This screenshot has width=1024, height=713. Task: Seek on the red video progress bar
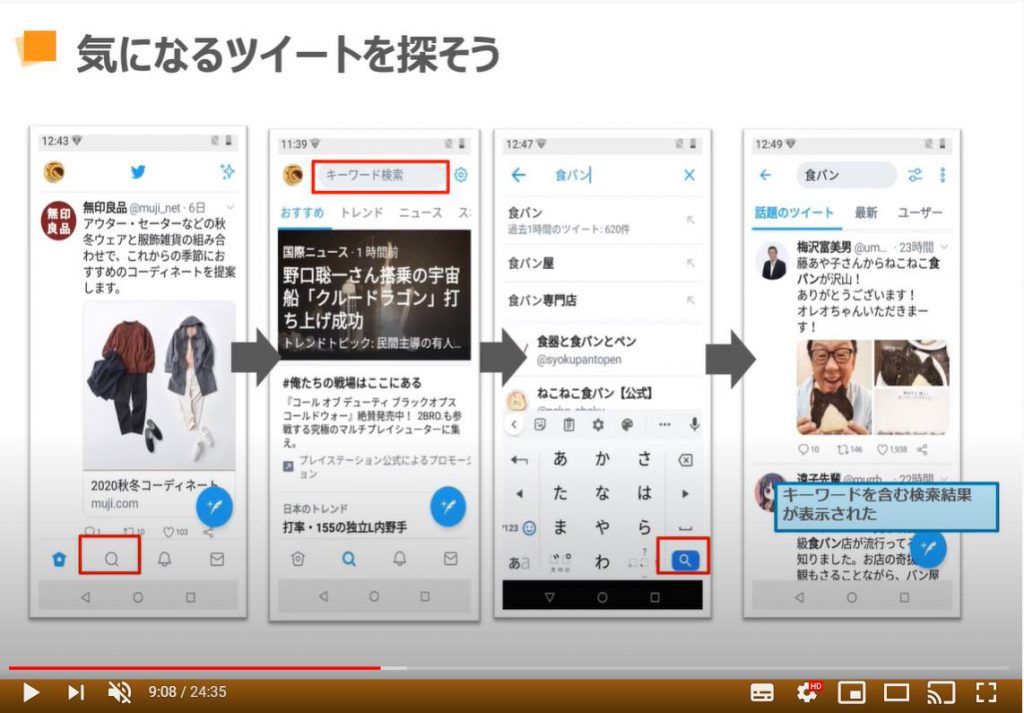[x=200, y=667]
